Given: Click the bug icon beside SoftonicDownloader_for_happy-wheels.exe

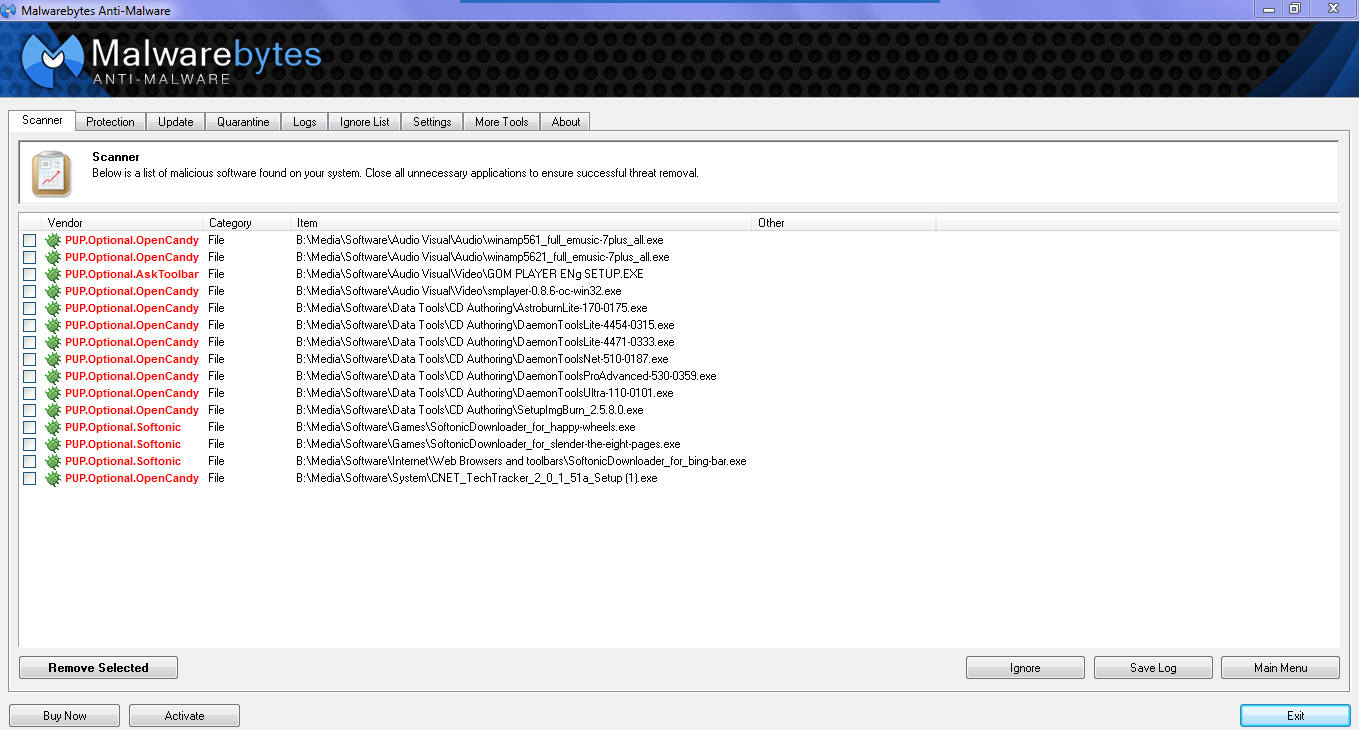Looking at the screenshot, I should [x=53, y=427].
